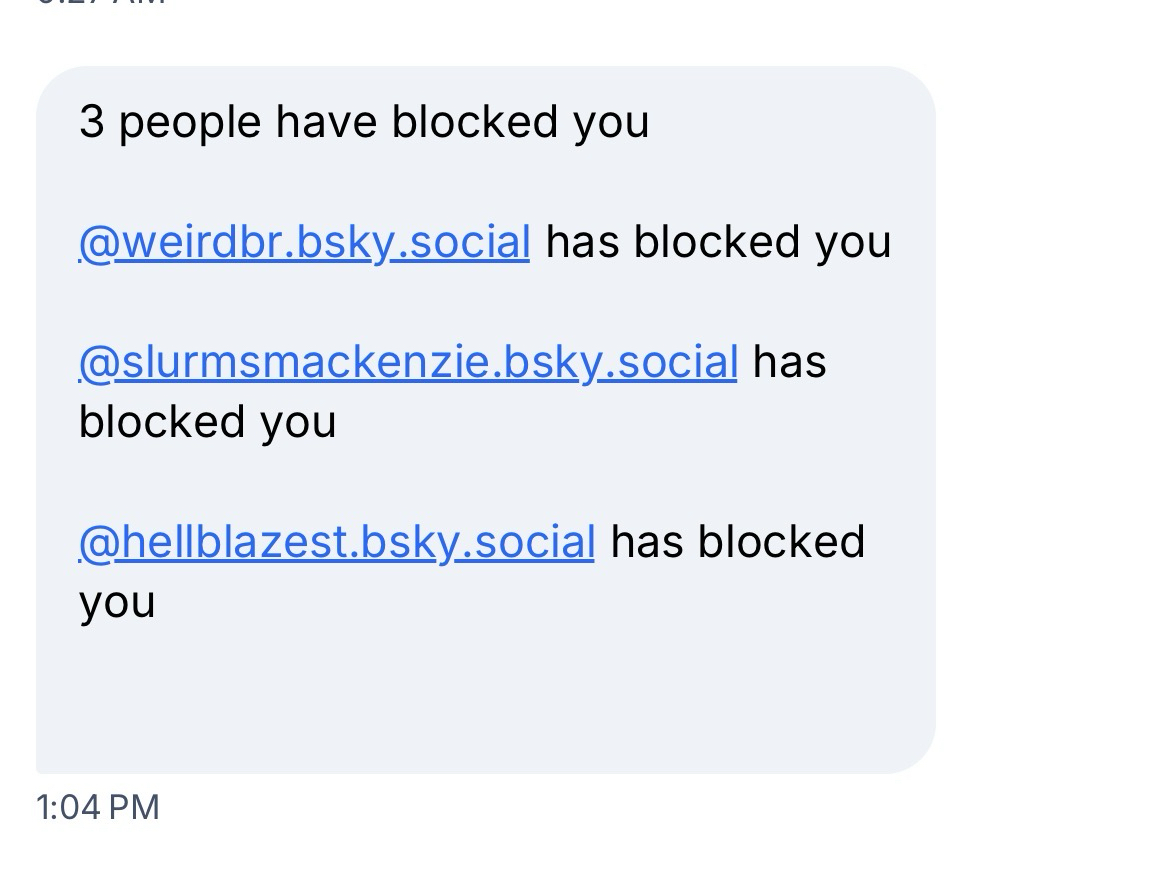This screenshot has height=878, width=1170.
Task: Click the number "3" starting the message
Action: coord(91,123)
